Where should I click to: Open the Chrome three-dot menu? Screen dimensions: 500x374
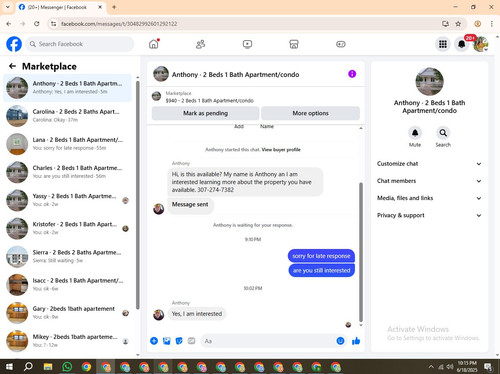pos(491,24)
